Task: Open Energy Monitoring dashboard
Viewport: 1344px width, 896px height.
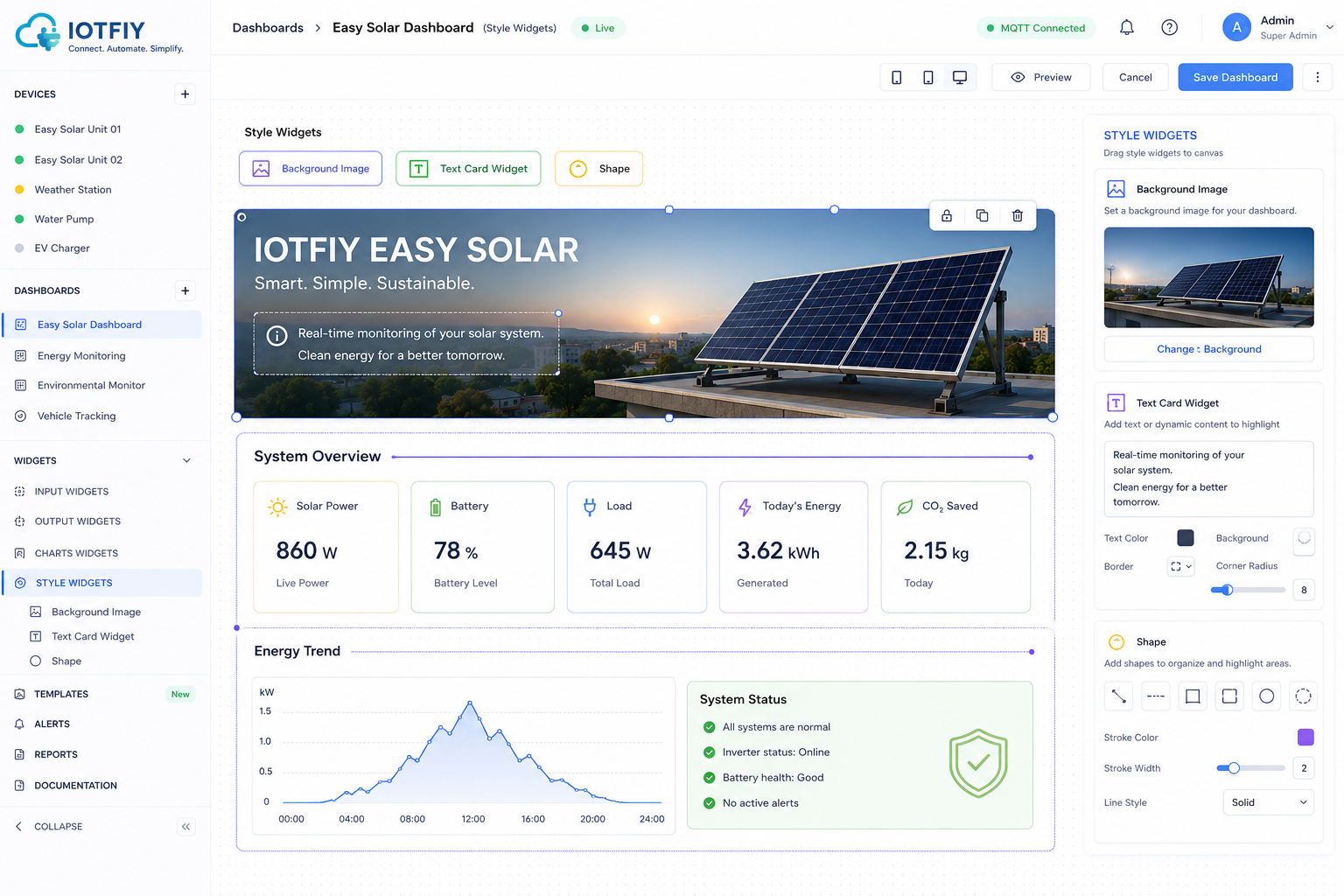Action: click(x=81, y=356)
